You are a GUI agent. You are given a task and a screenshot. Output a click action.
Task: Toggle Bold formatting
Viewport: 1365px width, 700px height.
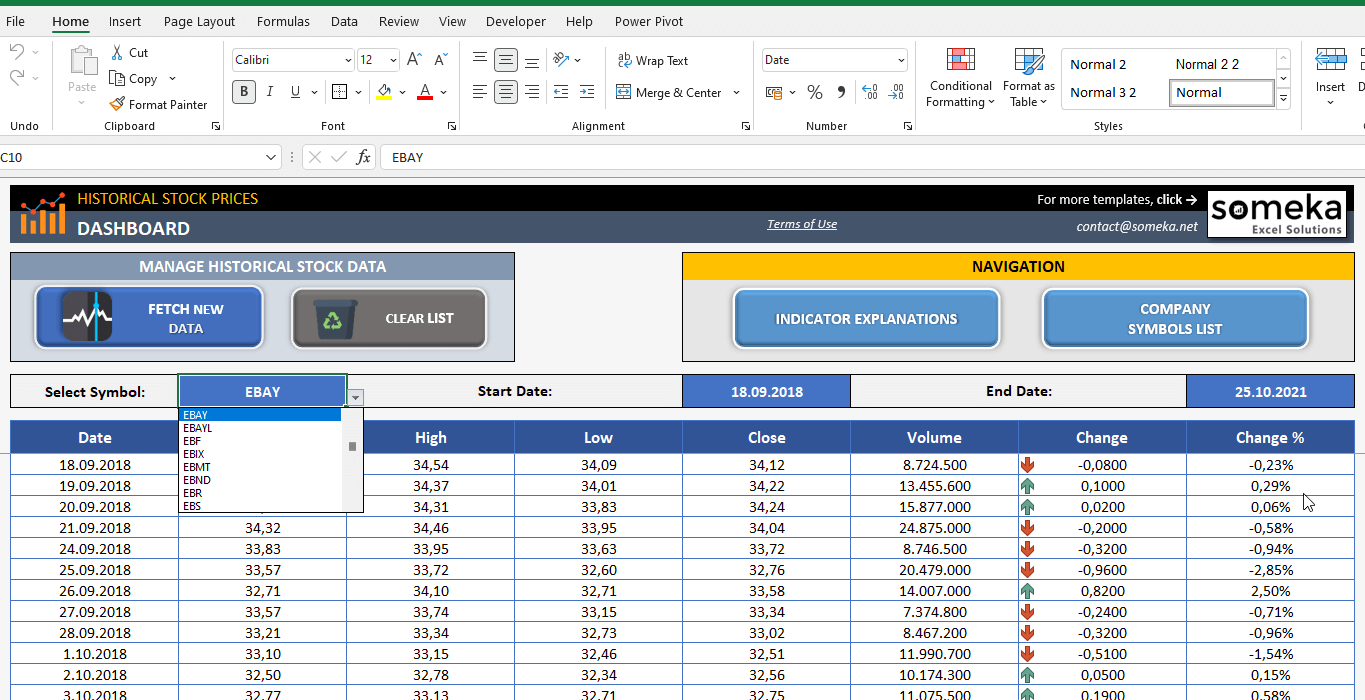tap(244, 92)
